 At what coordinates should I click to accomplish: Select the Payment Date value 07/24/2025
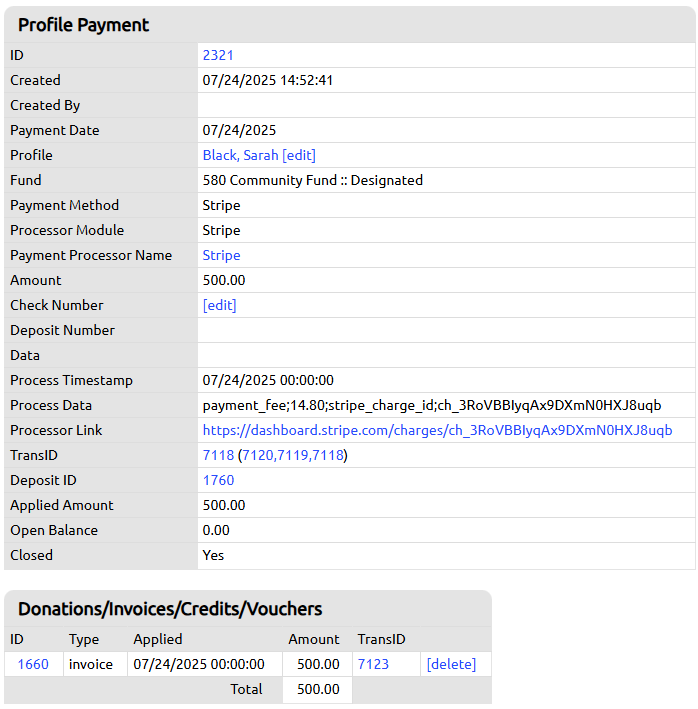coord(239,130)
